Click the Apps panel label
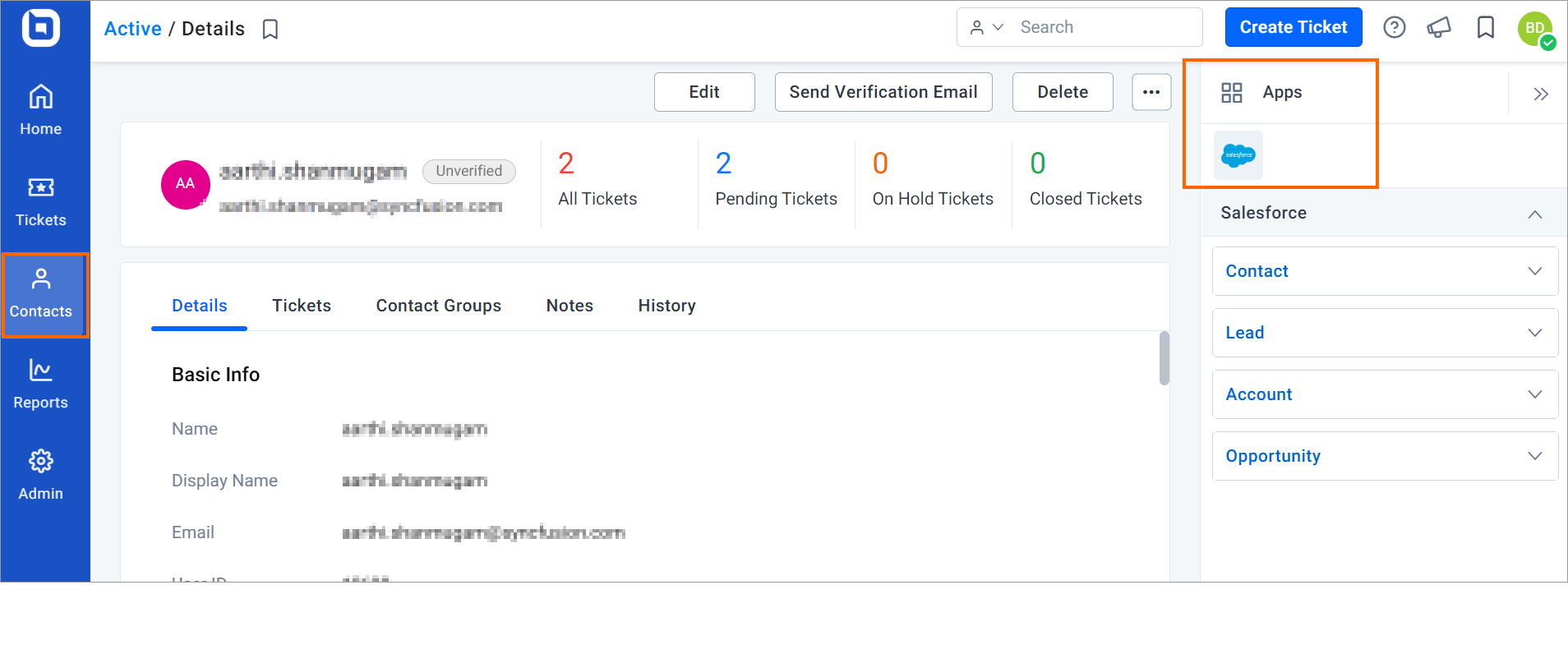 [1282, 92]
